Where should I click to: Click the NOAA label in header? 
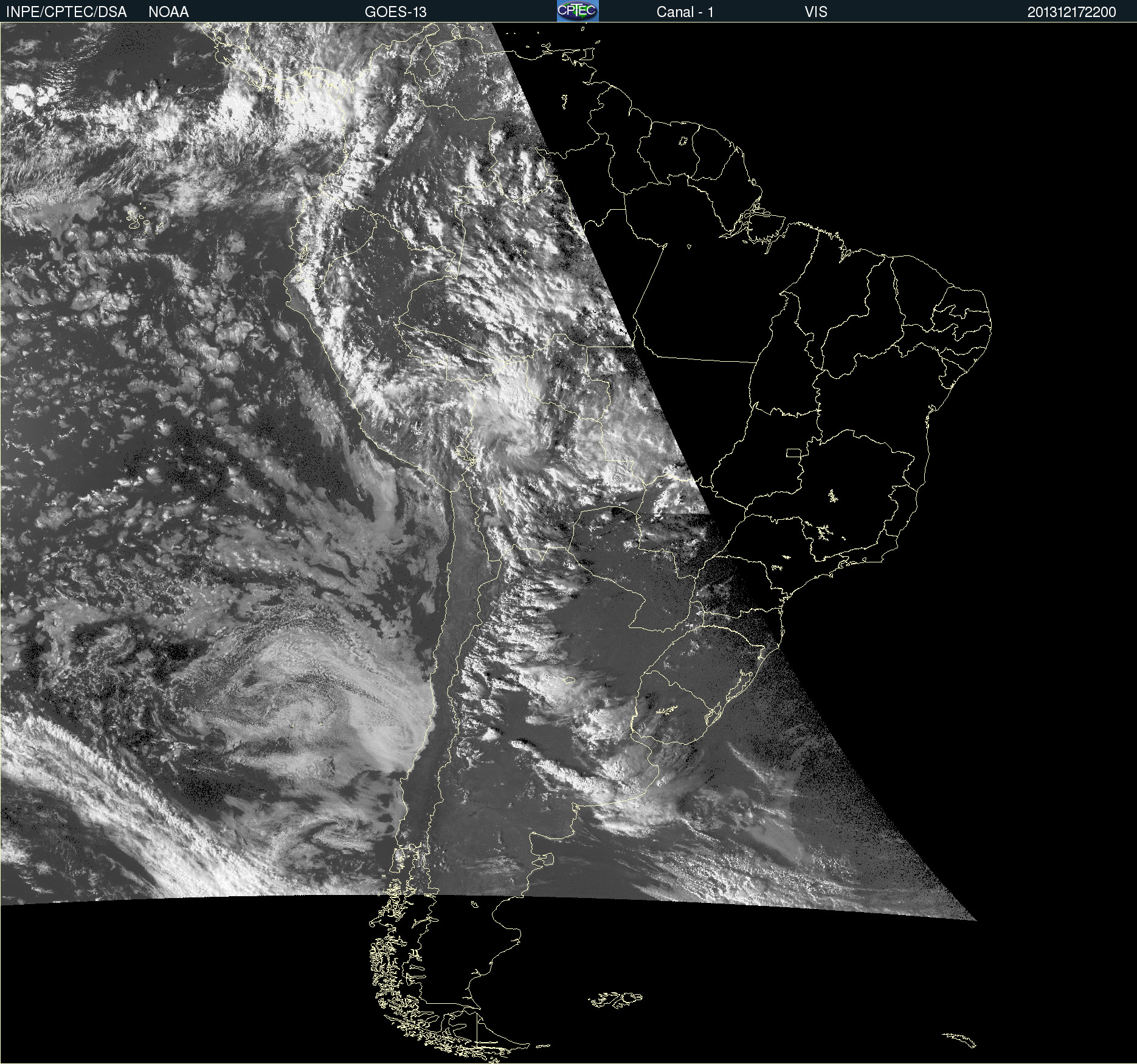pyautogui.click(x=168, y=12)
